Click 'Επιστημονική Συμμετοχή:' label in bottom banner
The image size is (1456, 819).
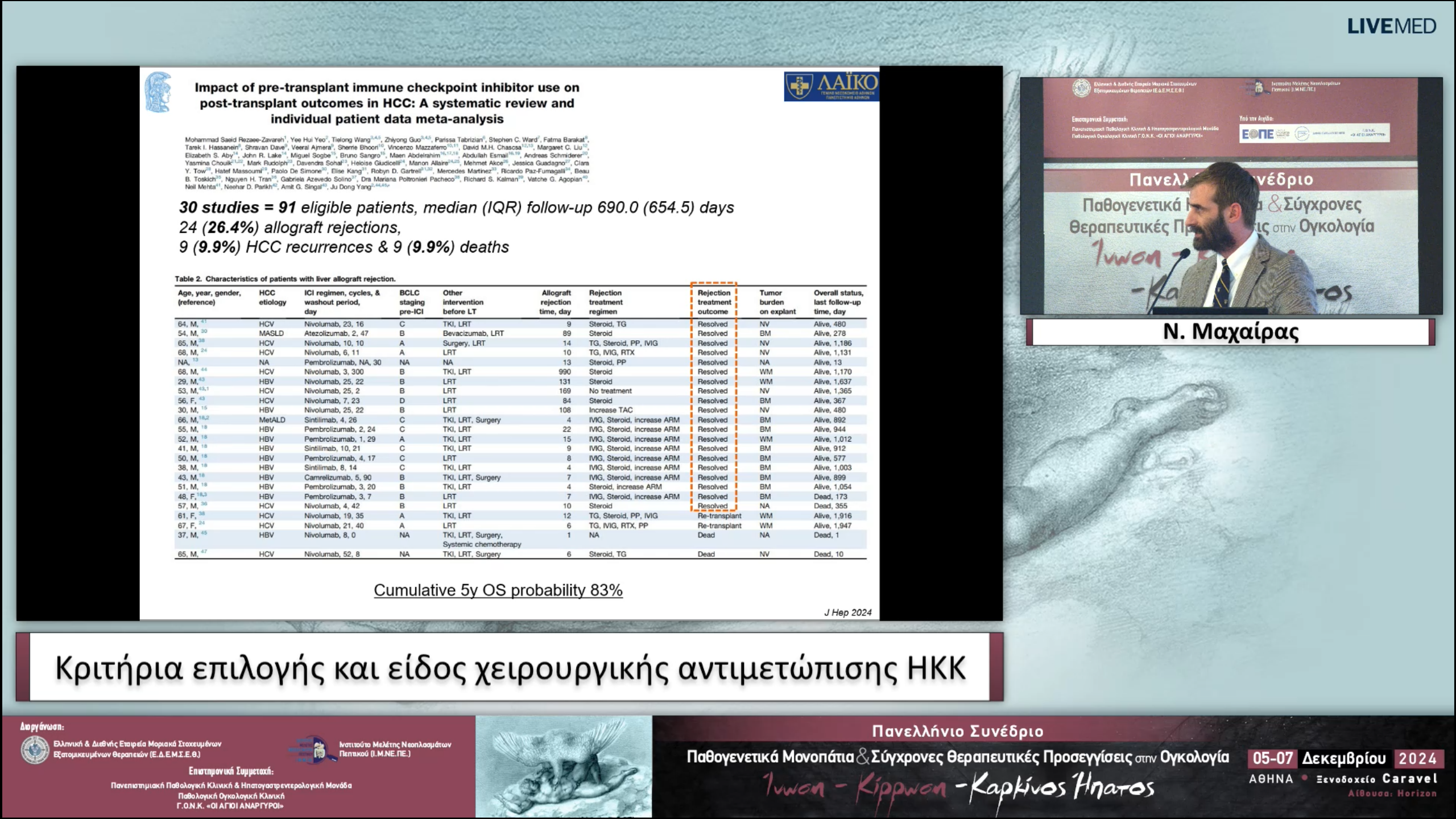[x=231, y=771]
